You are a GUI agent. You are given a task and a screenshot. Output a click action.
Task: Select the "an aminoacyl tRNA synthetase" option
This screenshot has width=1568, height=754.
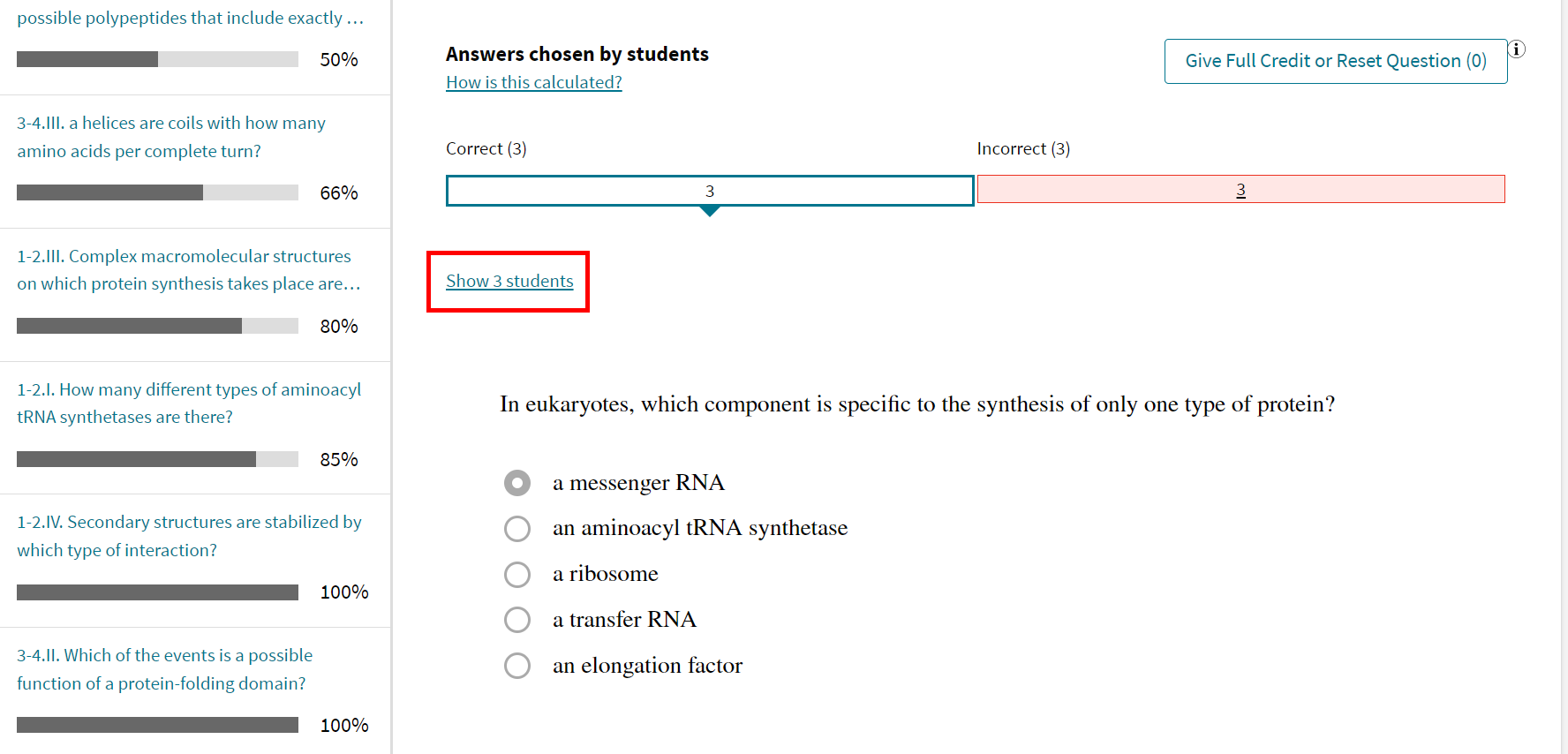click(x=517, y=528)
